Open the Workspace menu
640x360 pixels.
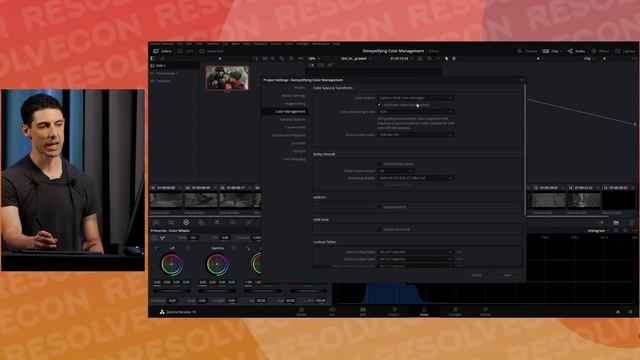pyautogui.click(x=320, y=44)
